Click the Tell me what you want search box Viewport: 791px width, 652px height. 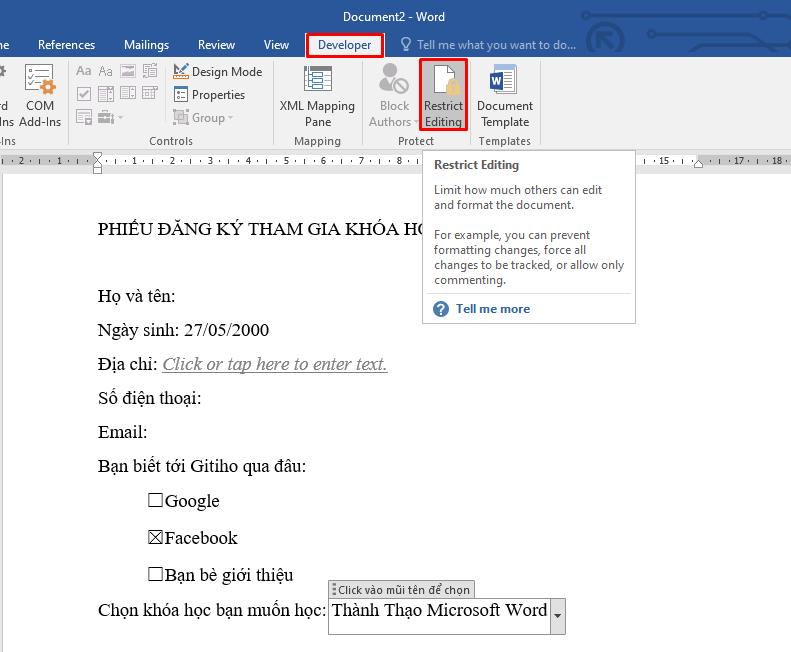point(495,45)
